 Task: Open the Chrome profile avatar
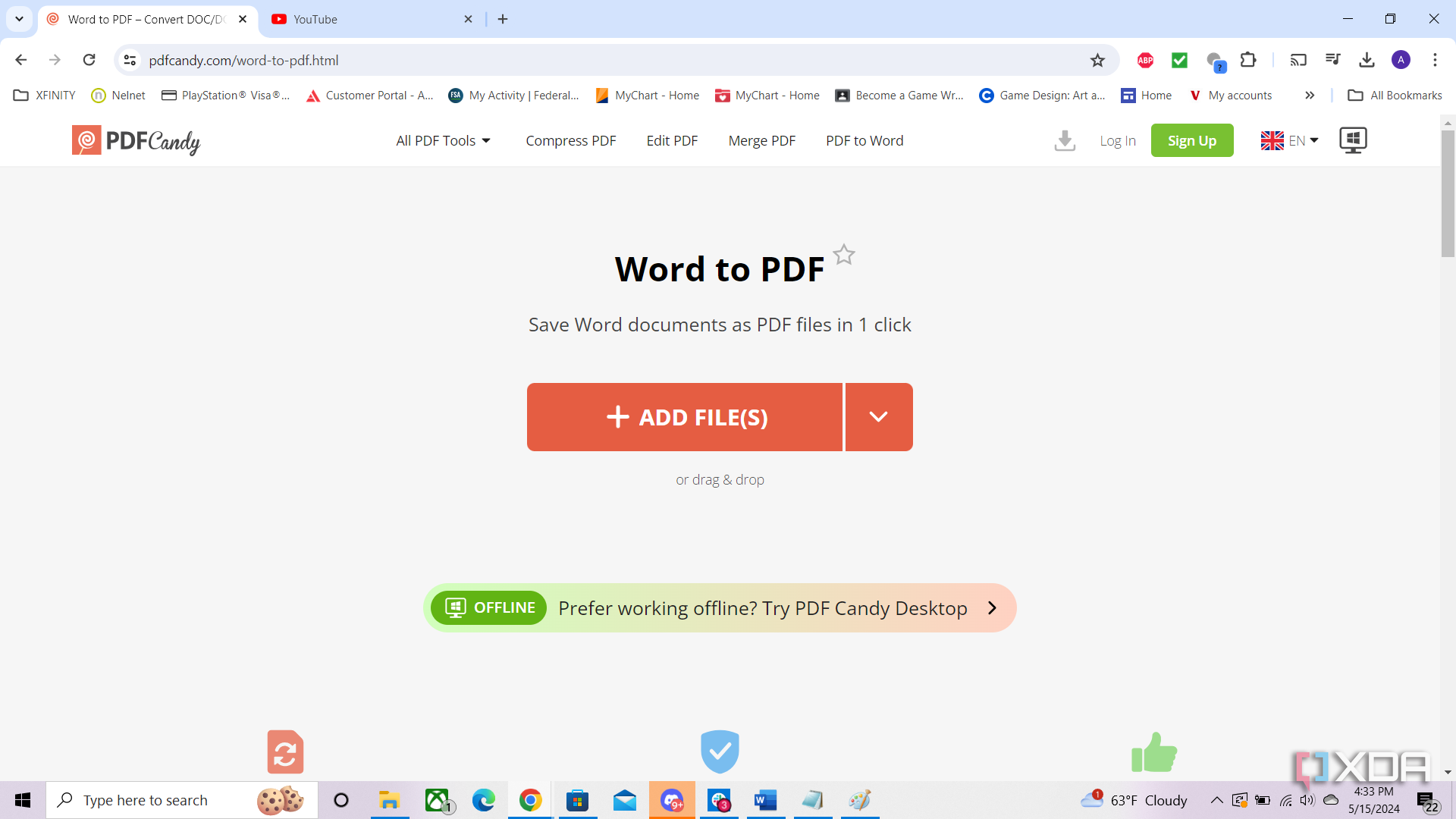coord(1401,60)
